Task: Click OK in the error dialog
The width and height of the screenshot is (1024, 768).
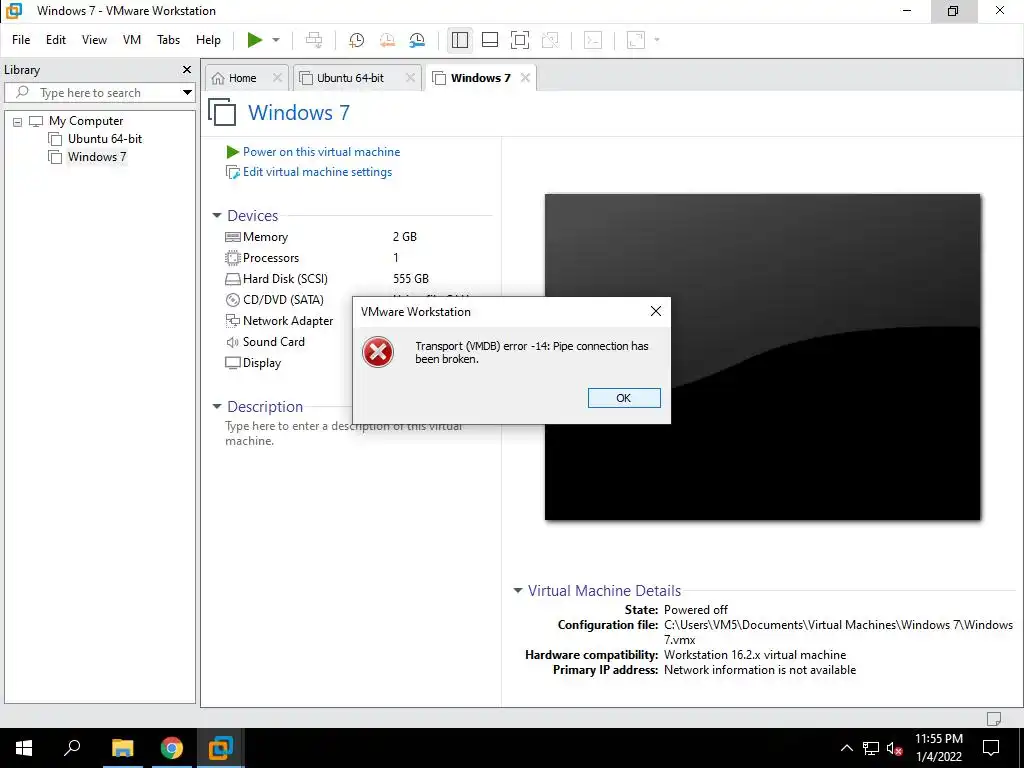Action: click(624, 398)
